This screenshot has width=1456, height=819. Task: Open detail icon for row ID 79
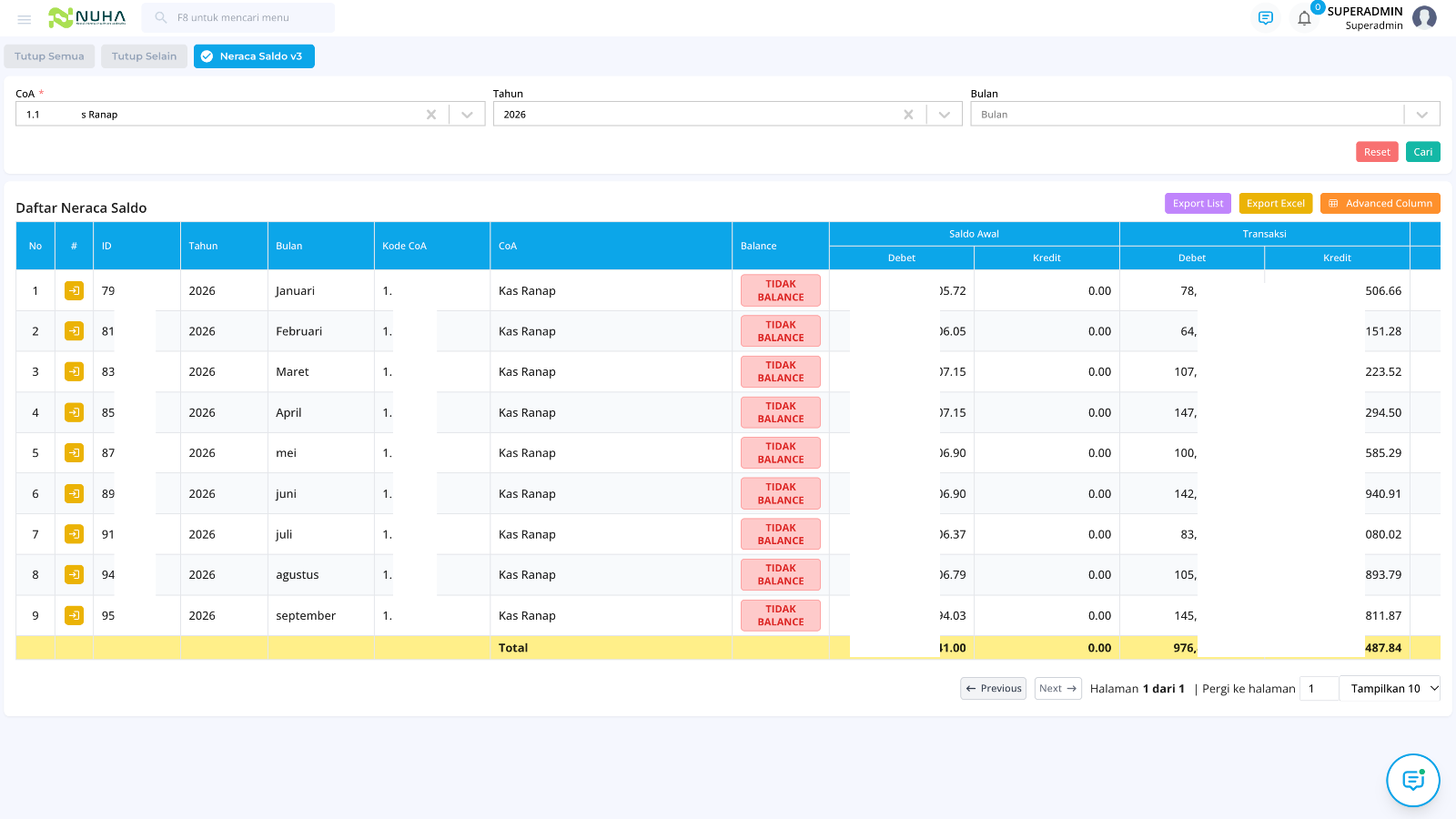tap(74, 291)
